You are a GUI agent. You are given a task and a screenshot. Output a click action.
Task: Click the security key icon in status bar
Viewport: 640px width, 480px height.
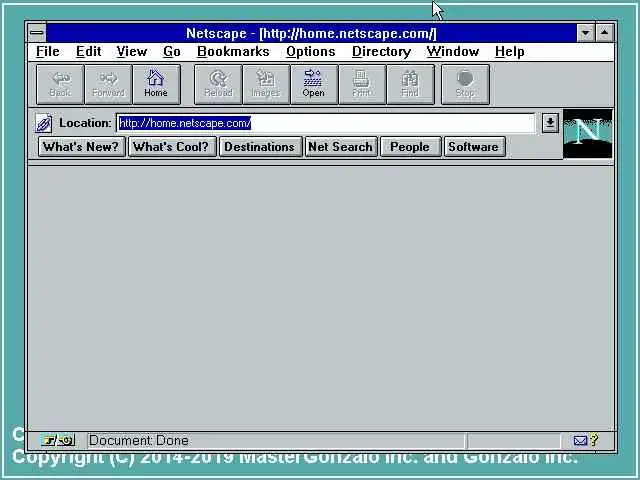(x=58, y=440)
